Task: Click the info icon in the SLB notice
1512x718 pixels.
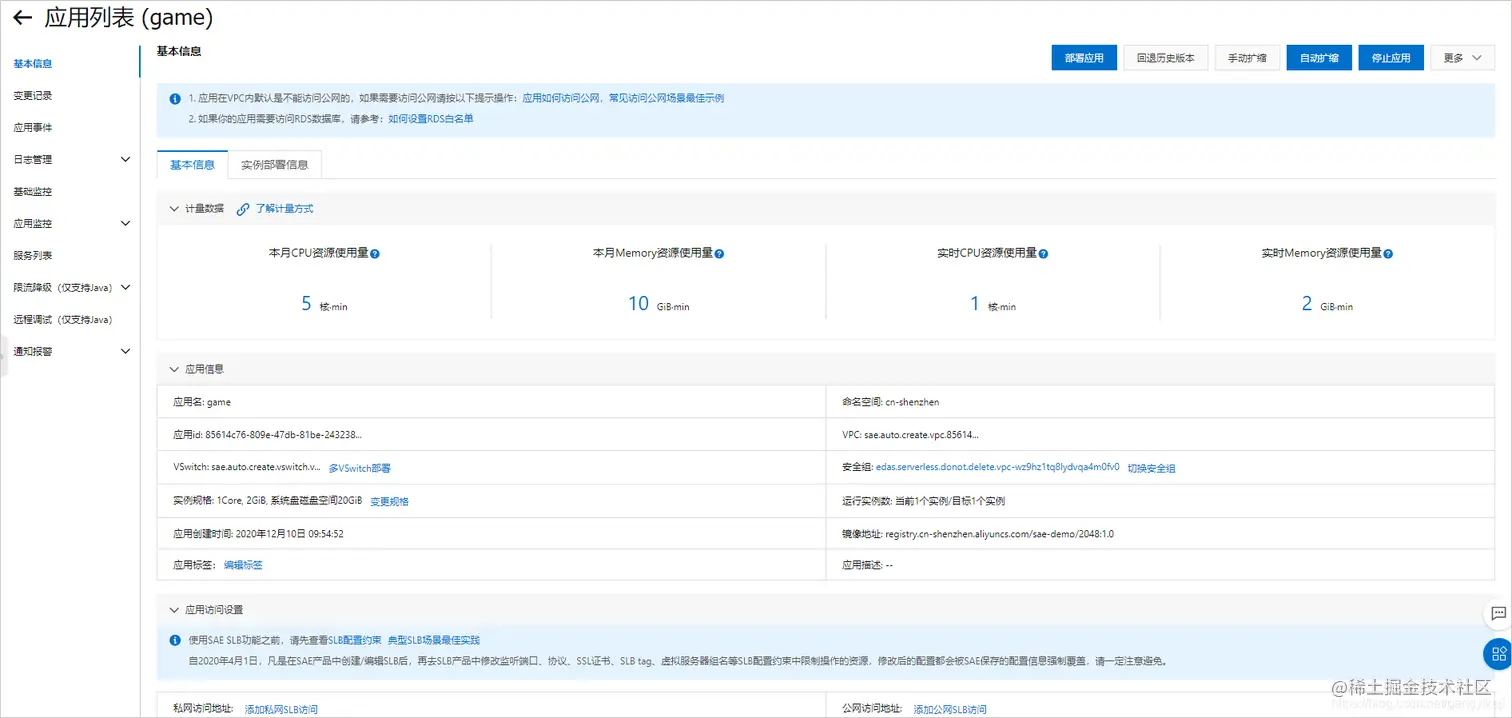Action: [x=175, y=640]
